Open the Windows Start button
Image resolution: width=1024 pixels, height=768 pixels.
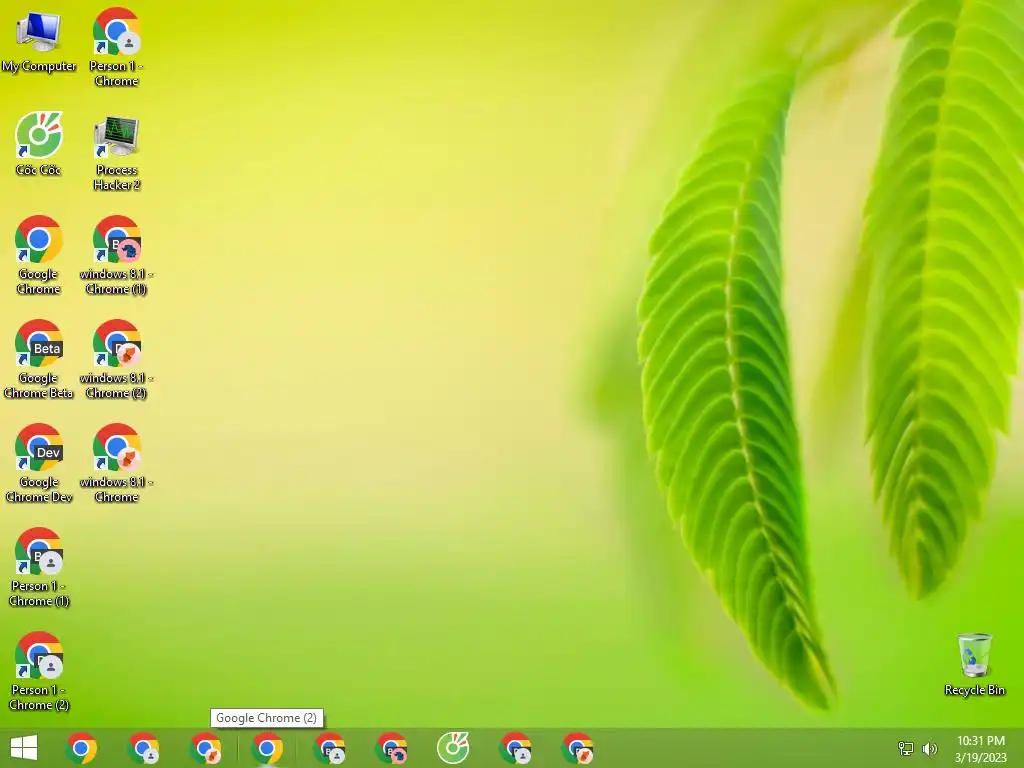click(x=24, y=748)
